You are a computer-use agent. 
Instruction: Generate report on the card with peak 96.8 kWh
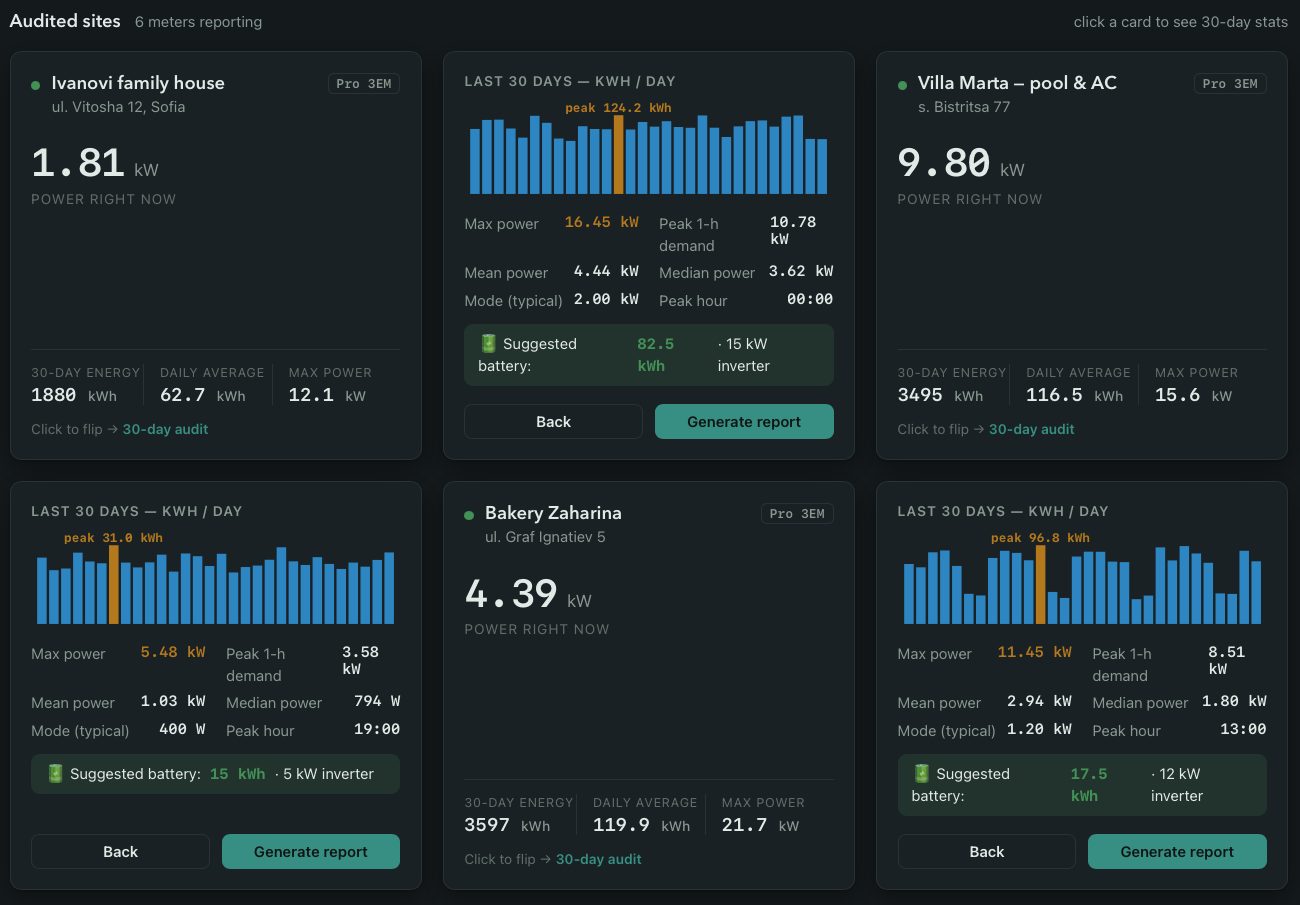pos(1177,851)
